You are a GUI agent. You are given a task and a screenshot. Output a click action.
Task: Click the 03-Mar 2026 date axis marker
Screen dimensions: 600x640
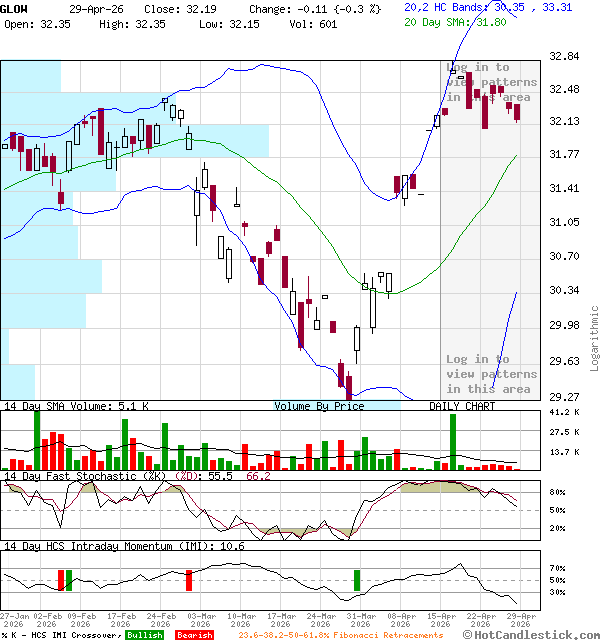click(200, 620)
